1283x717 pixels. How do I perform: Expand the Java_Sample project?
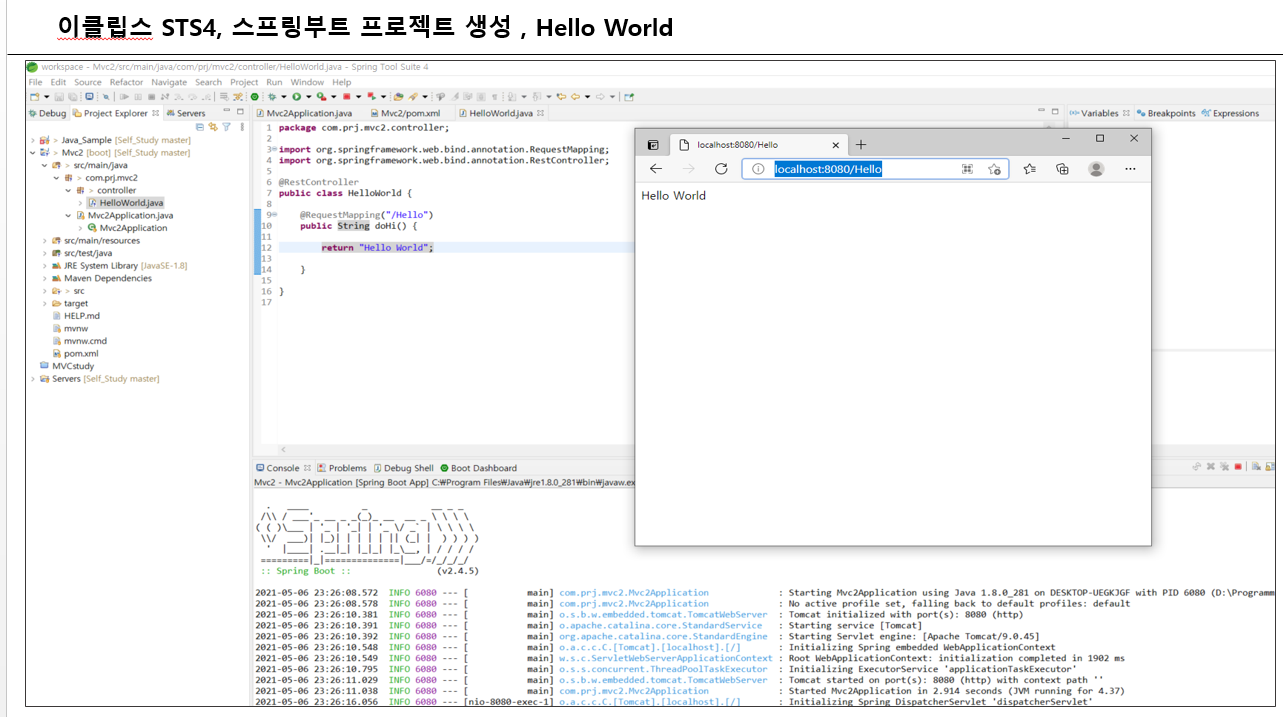(x=32, y=140)
